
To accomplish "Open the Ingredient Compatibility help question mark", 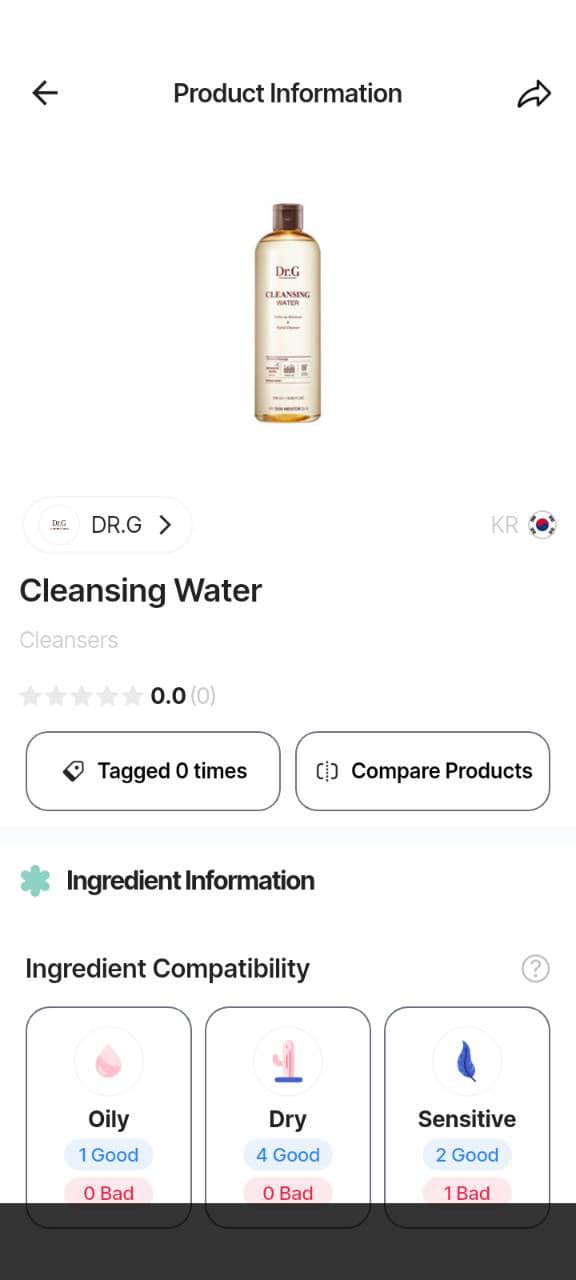I will (536, 968).
